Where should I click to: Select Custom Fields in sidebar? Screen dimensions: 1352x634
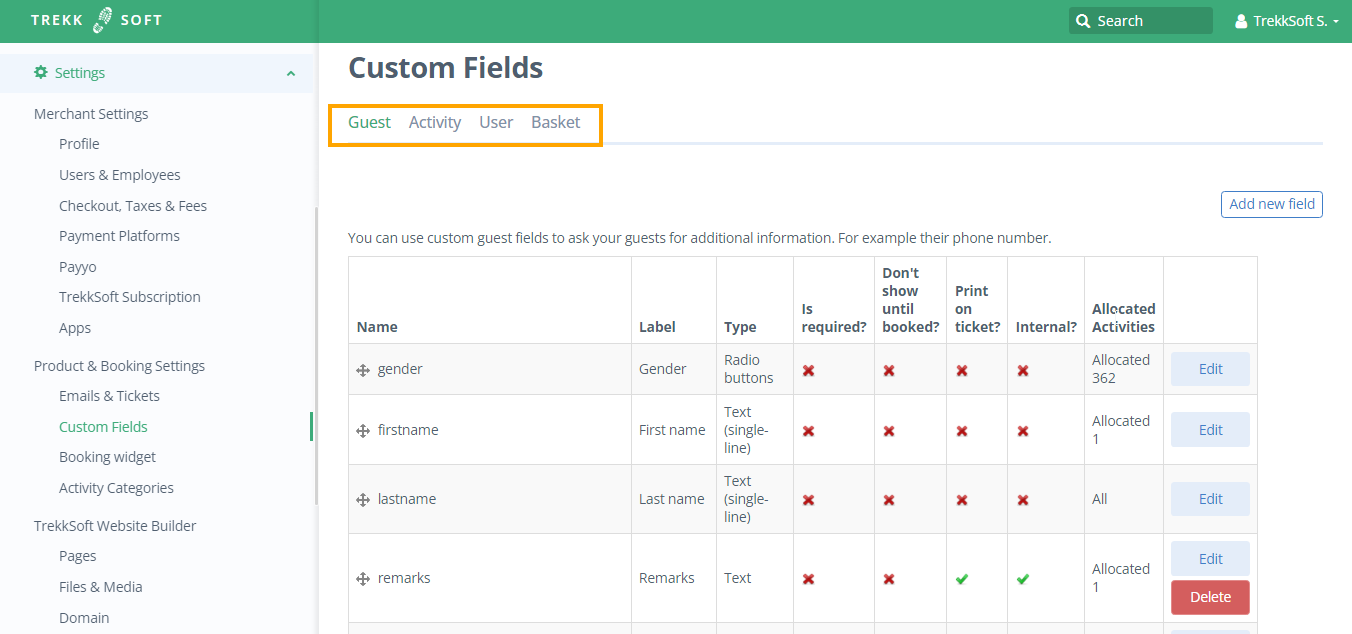pyautogui.click(x=103, y=427)
